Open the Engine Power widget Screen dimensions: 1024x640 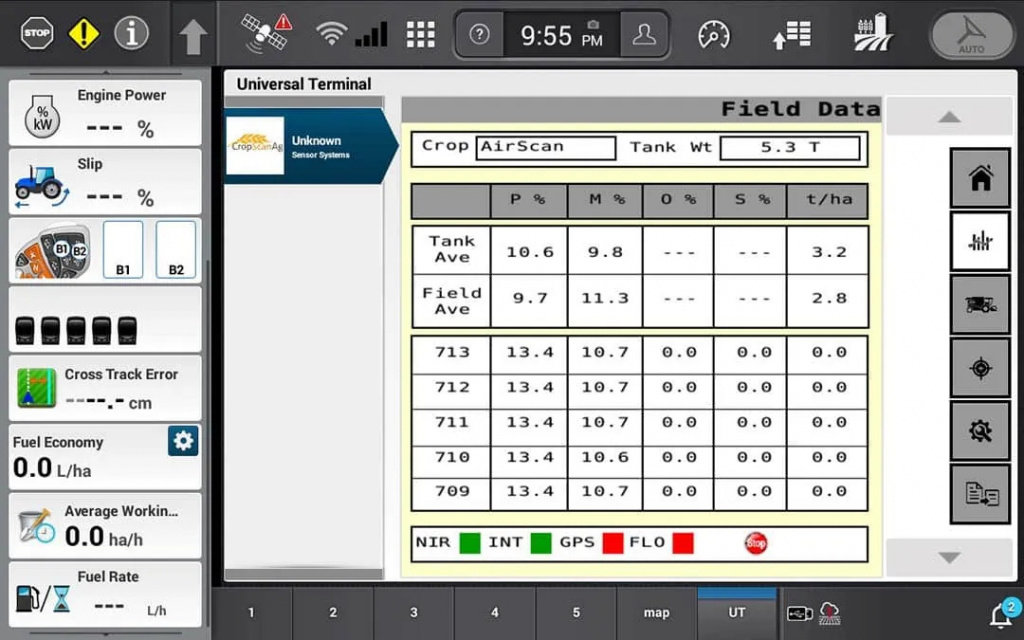click(105, 113)
